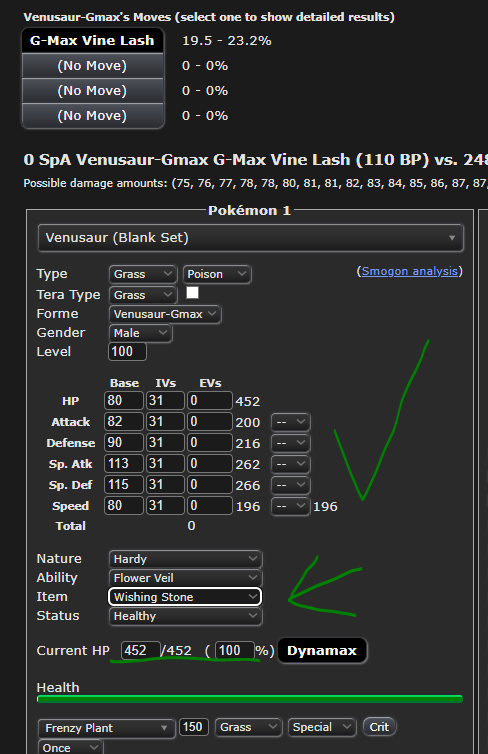Screen dimensions: 488x754
Task: Open the Venusaur (Blank Set) selector
Action: pos(250,238)
